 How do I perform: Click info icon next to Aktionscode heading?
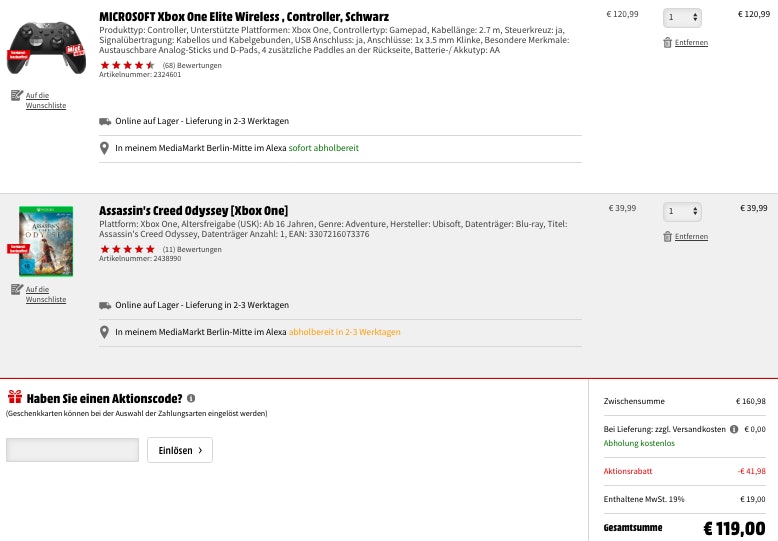(x=191, y=398)
